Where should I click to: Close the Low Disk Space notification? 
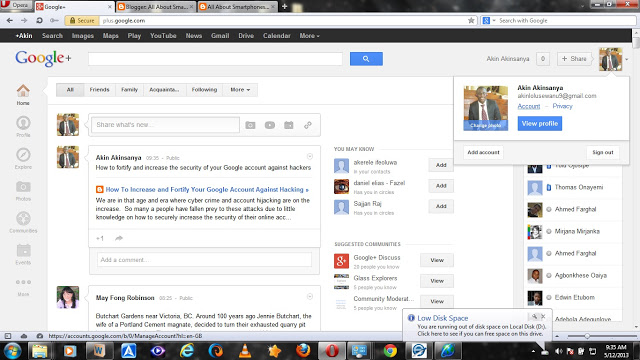click(543, 316)
